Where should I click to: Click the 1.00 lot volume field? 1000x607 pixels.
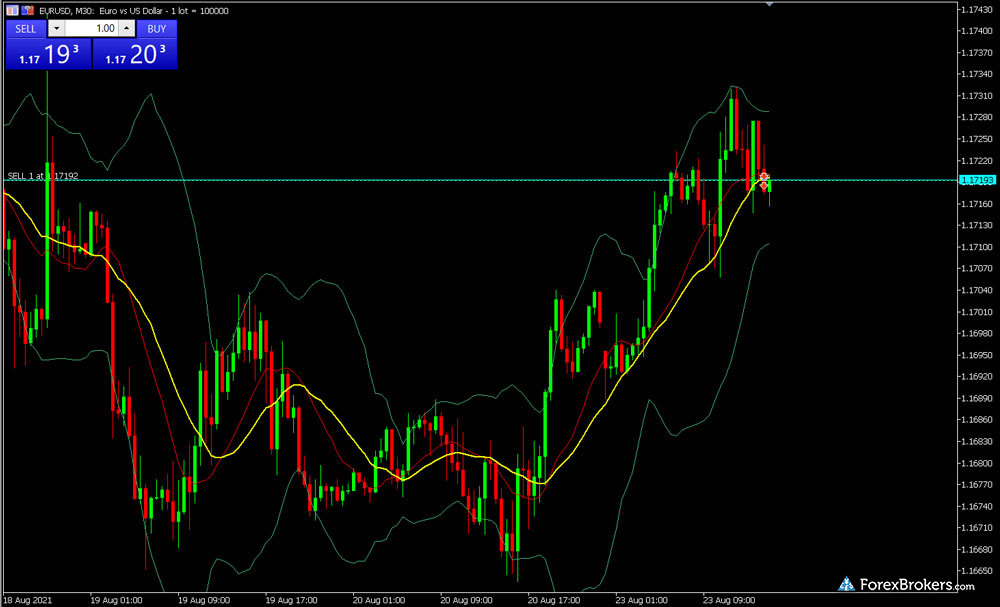tap(92, 29)
